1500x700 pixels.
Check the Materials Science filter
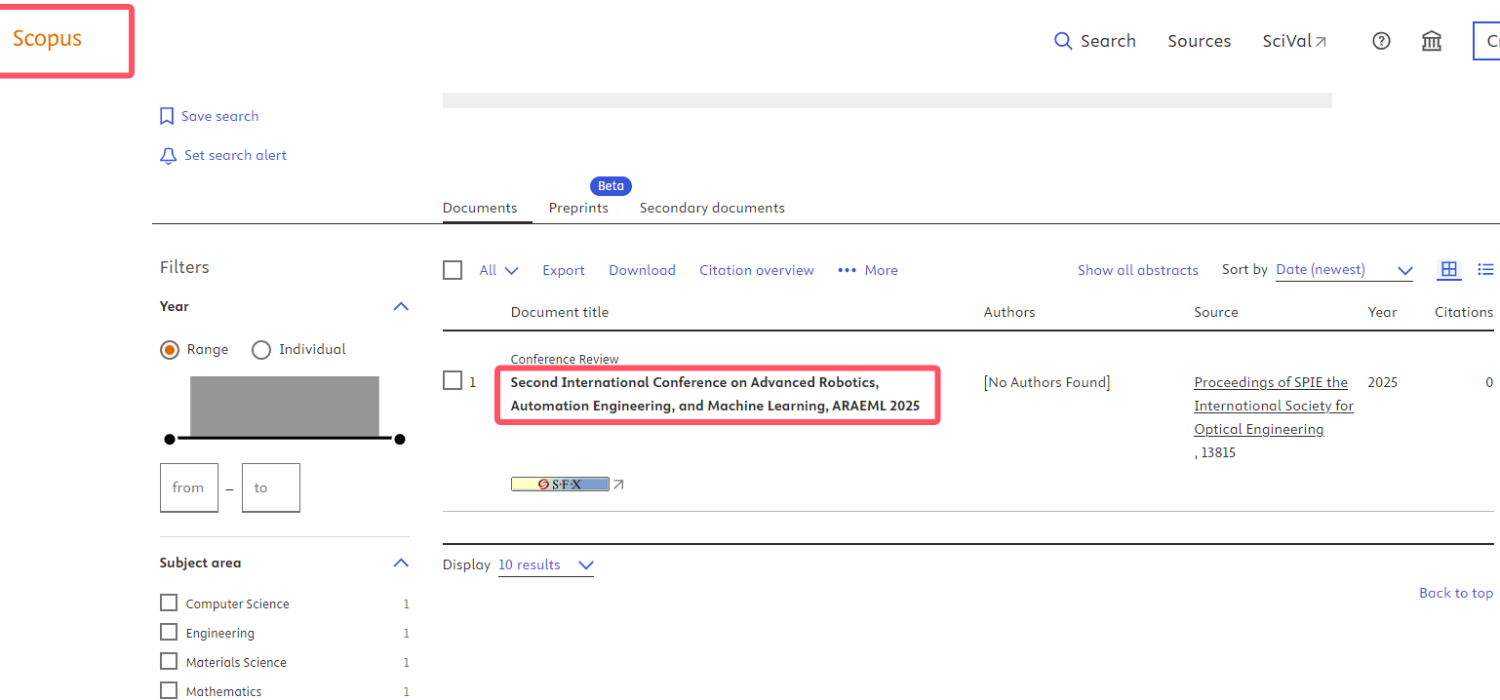pyautogui.click(x=169, y=661)
